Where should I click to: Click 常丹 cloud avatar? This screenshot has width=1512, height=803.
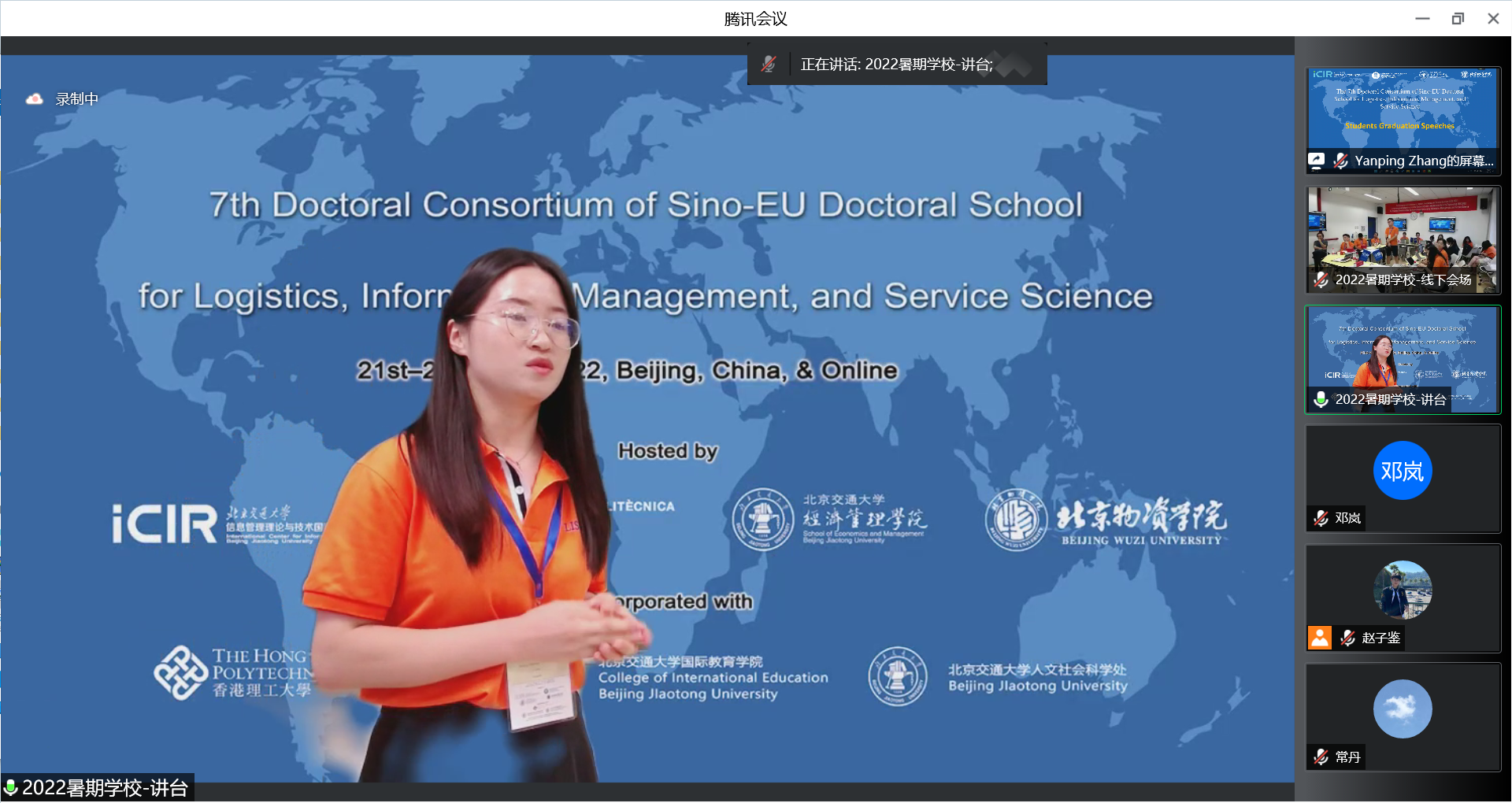1403,709
